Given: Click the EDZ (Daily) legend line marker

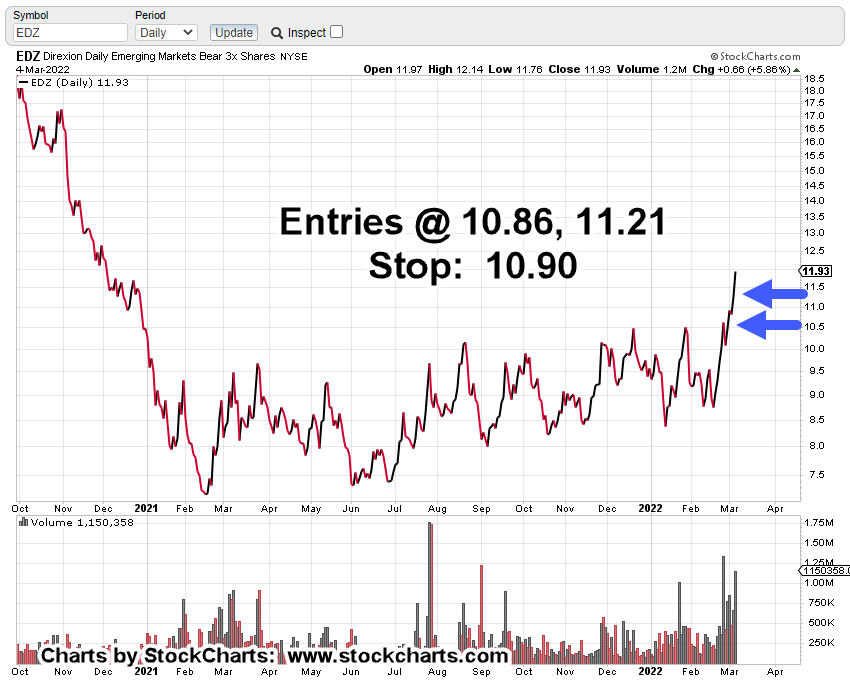Looking at the screenshot, I should (x=23, y=81).
